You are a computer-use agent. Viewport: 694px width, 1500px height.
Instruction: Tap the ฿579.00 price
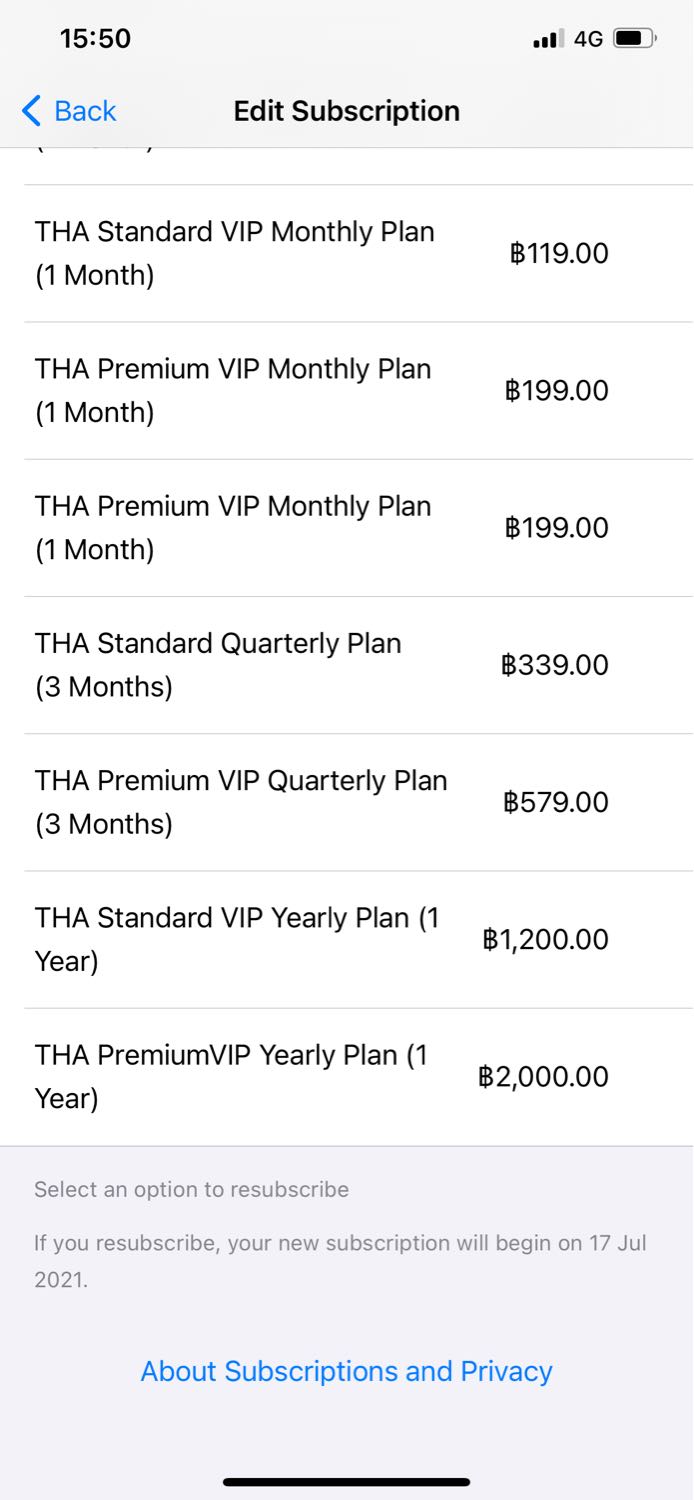[556, 802]
